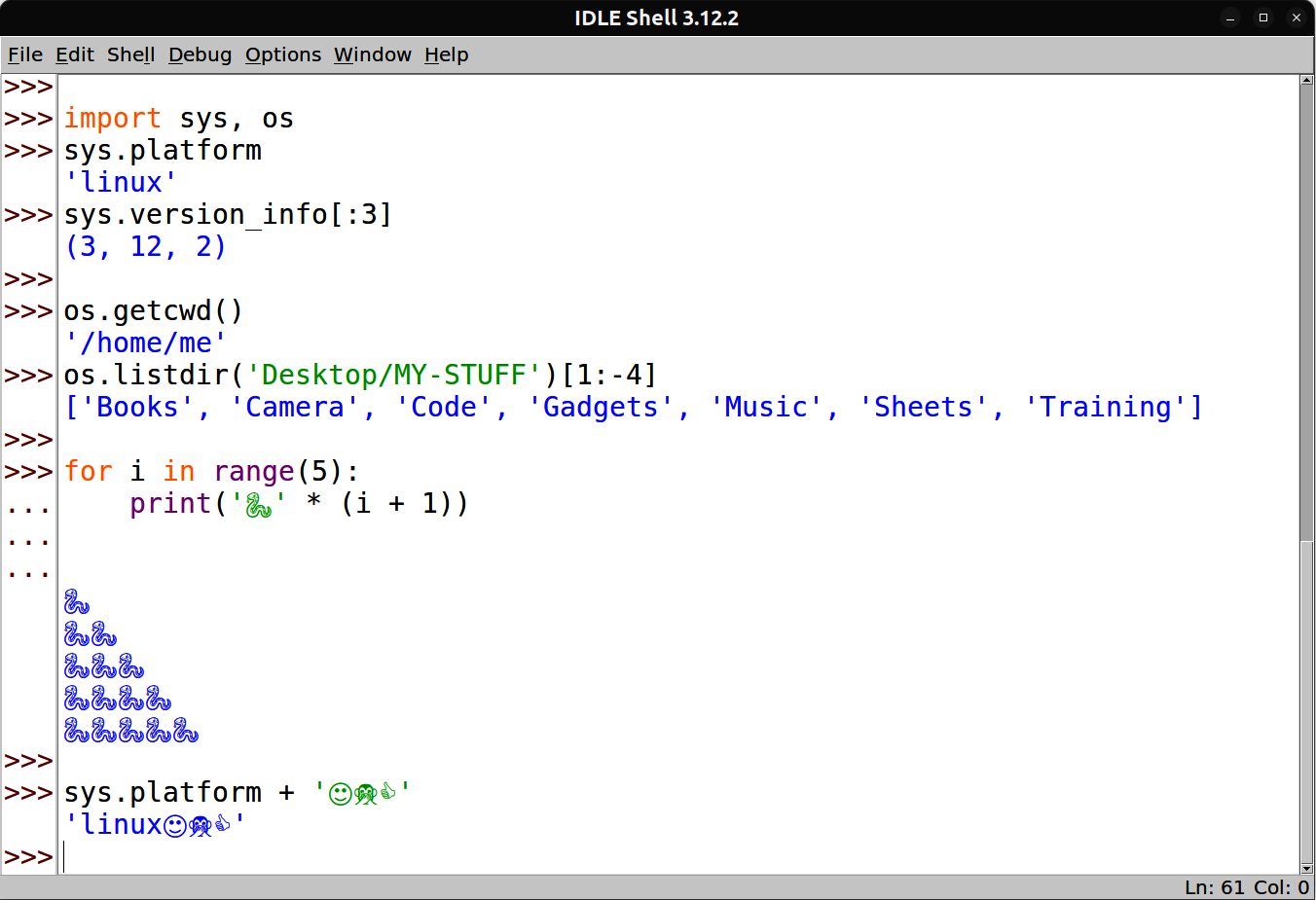Click the 'import sys, os' line
Image resolution: width=1316 pixels, height=900 pixels.
pyautogui.click(x=178, y=119)
